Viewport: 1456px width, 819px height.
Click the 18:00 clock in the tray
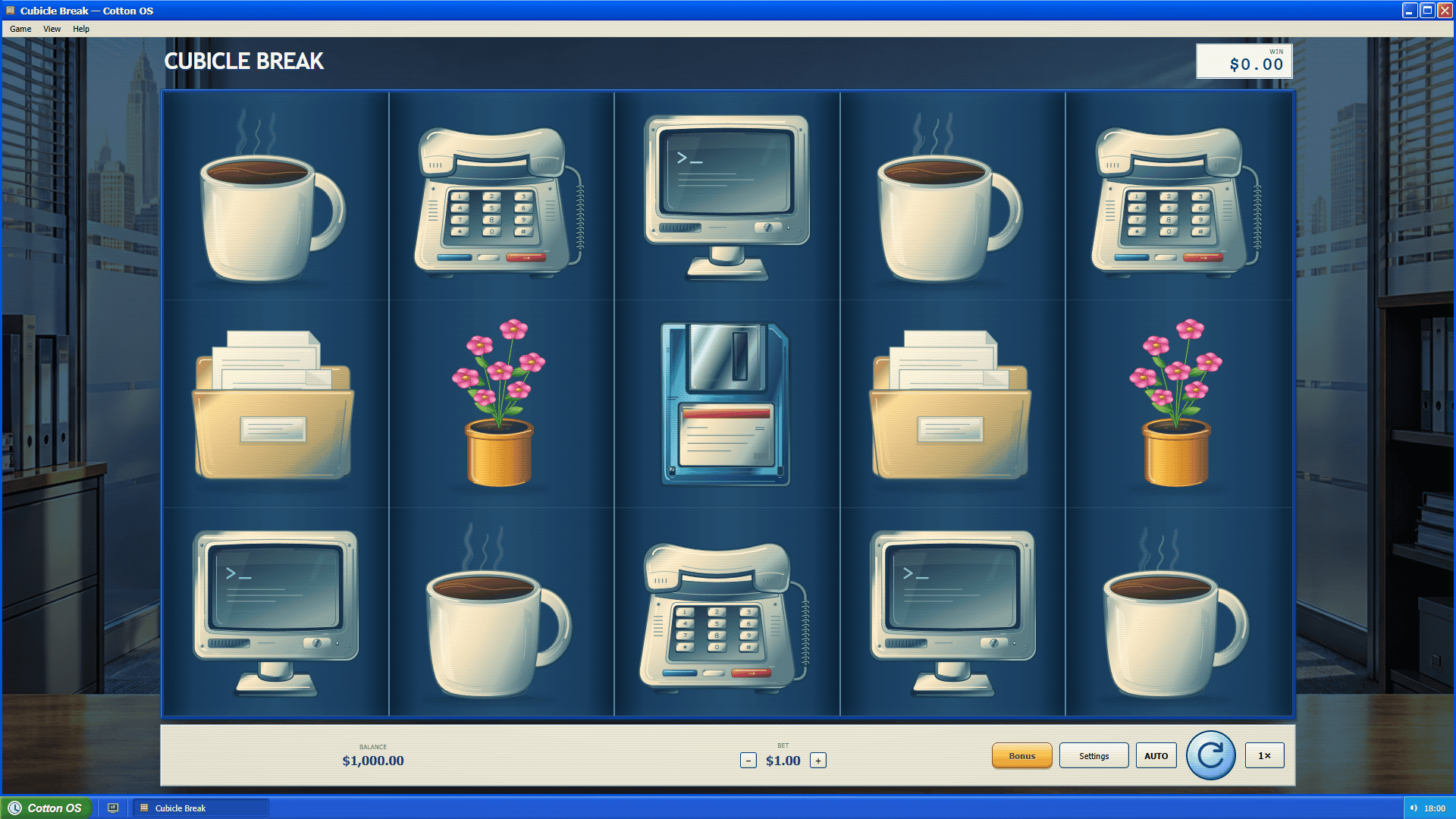click(x=1434, y=808)
